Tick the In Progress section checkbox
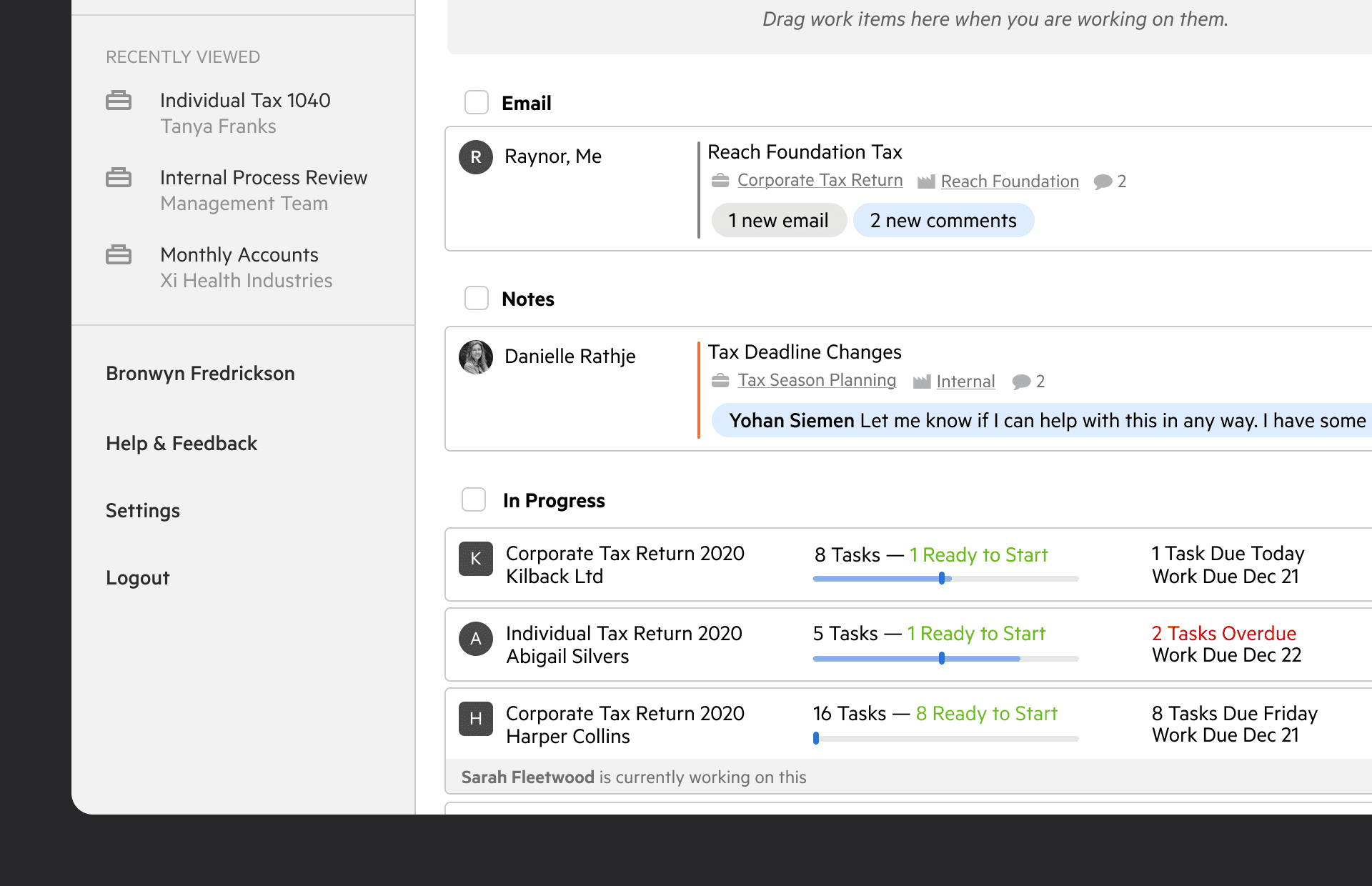Viewport: 1372px width, 886px height. pos(474,499)
